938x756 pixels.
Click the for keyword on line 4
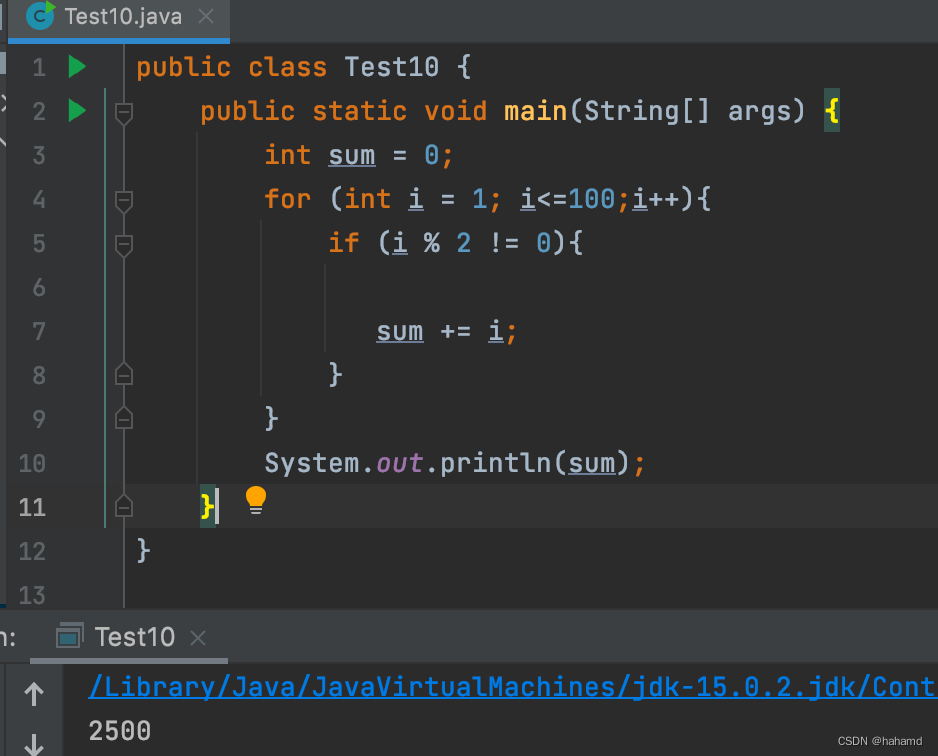tap(288, 199)
